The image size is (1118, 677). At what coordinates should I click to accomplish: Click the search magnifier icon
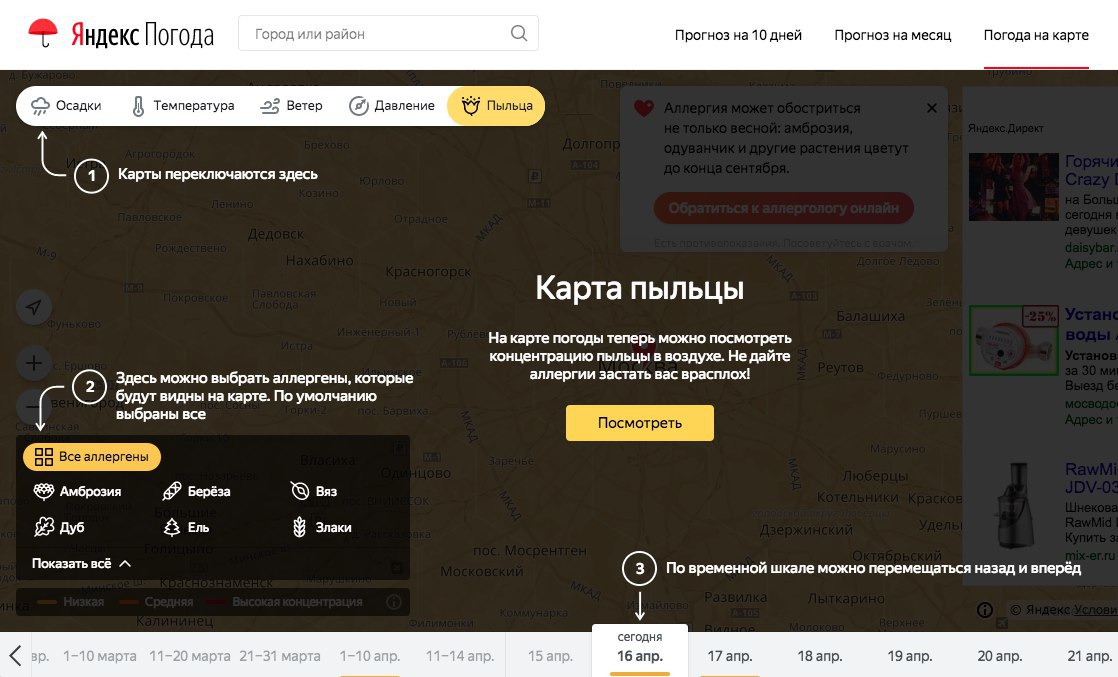tap(519, 33)
